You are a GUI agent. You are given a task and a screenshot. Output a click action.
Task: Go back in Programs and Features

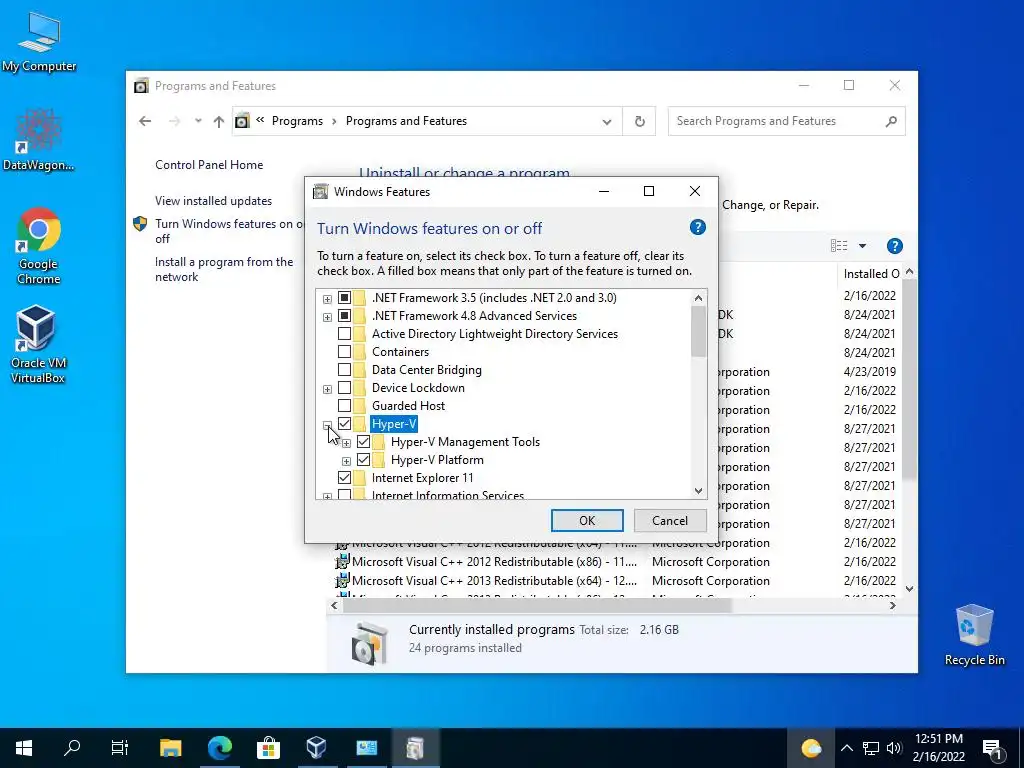pyautogui.click(x=145, y=121)
